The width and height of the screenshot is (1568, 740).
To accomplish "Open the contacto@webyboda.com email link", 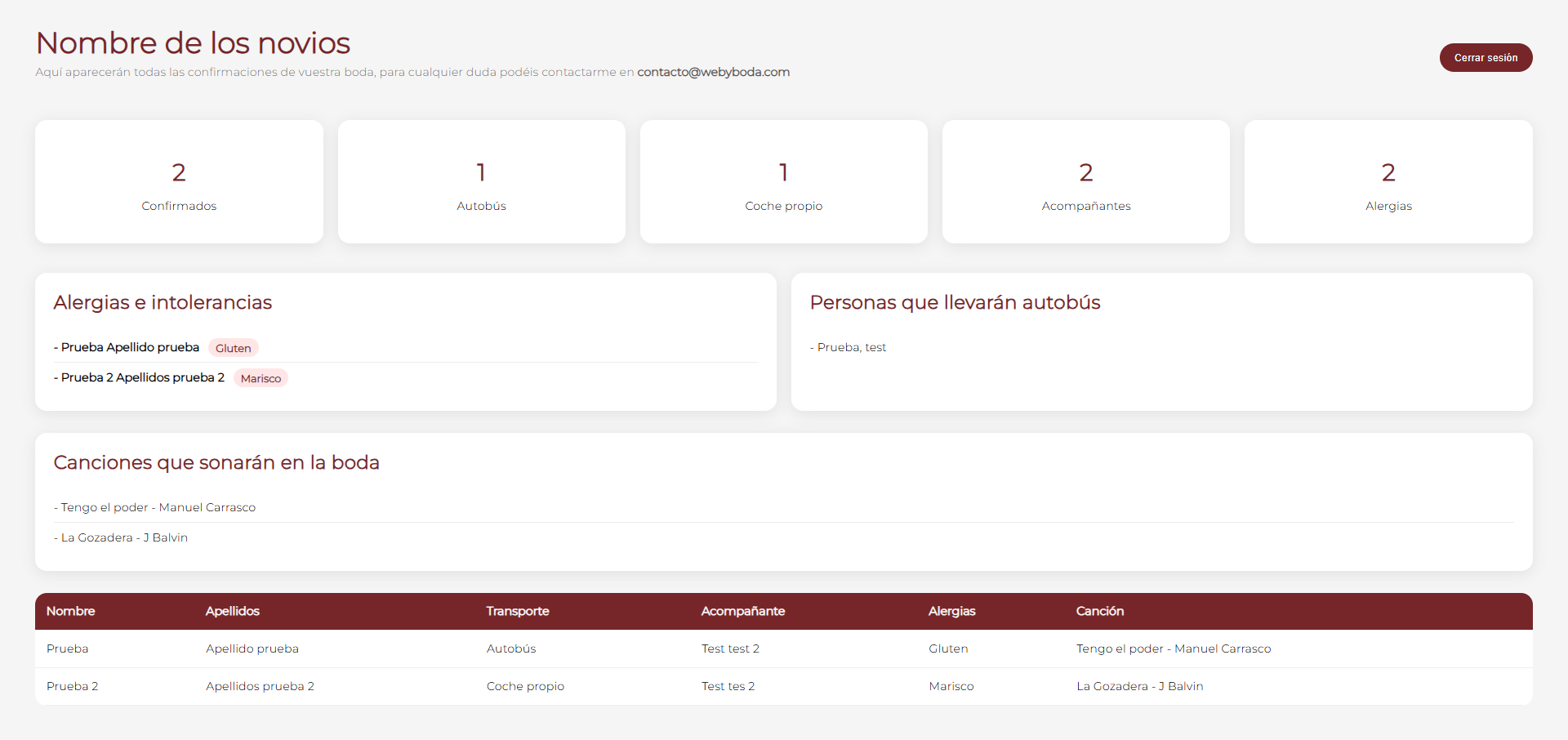I will (713, 72).
